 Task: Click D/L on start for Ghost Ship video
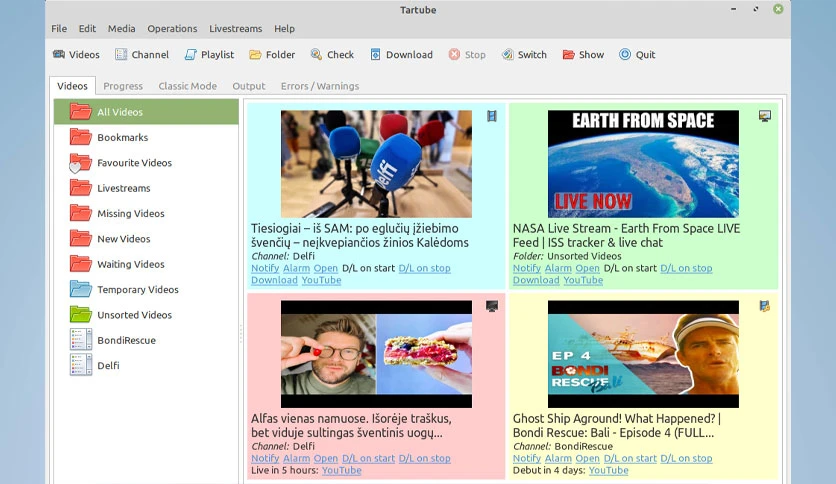[x=630, y=458]
